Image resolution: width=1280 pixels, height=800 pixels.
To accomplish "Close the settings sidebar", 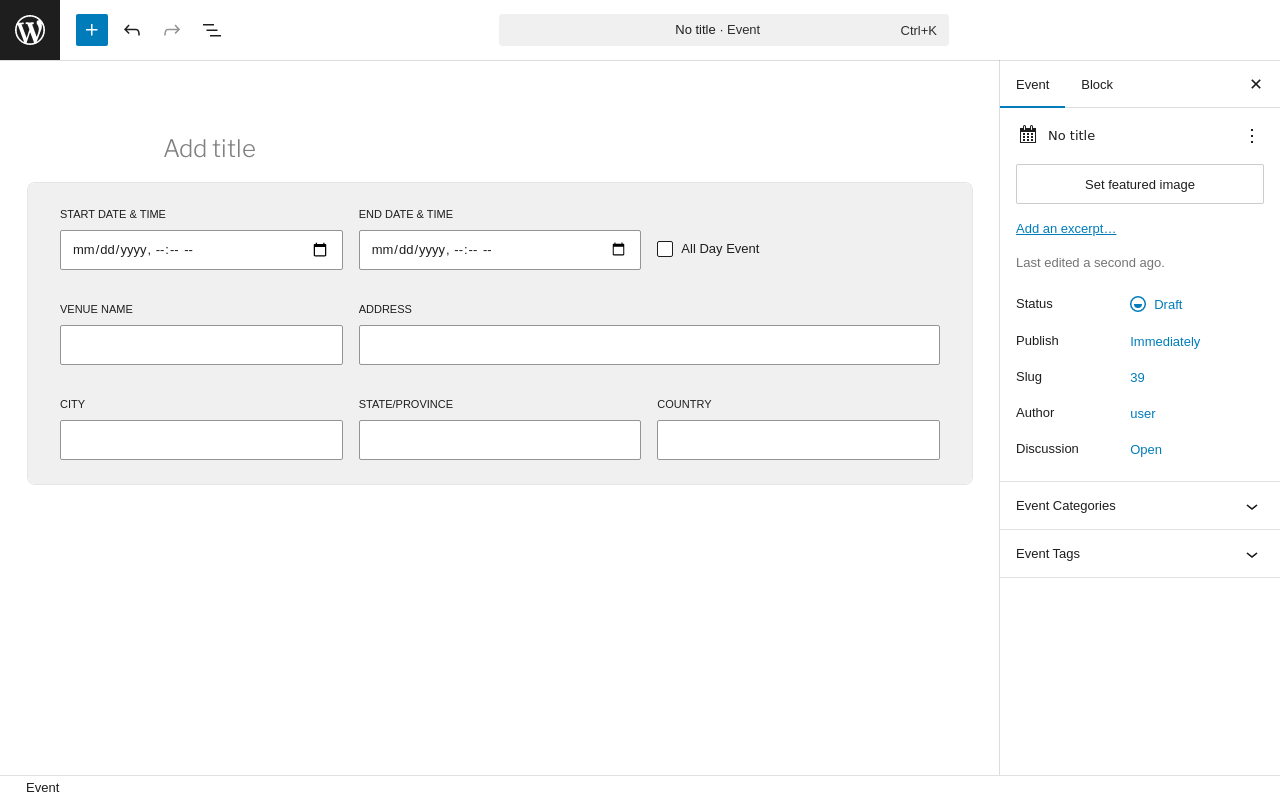I will (x=1256, y=84).
